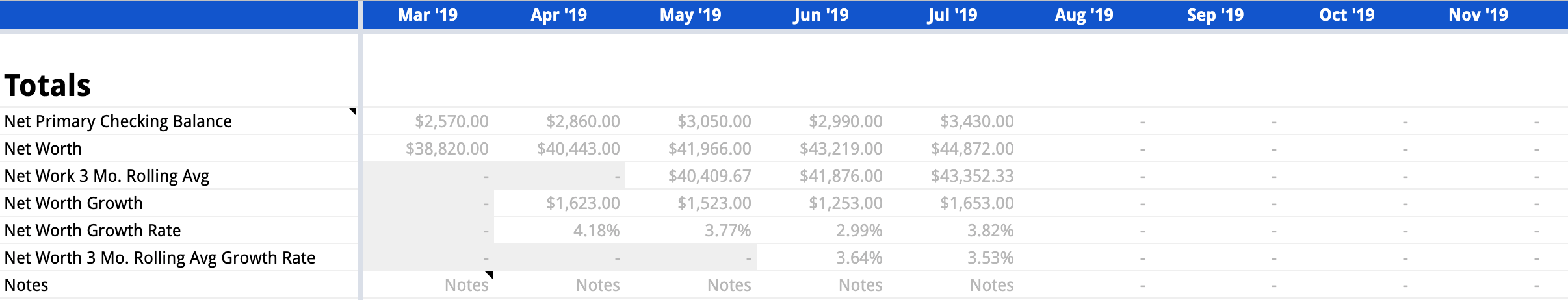Click the Net Worth 3 Mo. Rolling Avg Growth Rate label
The width and height of the screenshot is (1568, 300).
pos(159,258)
